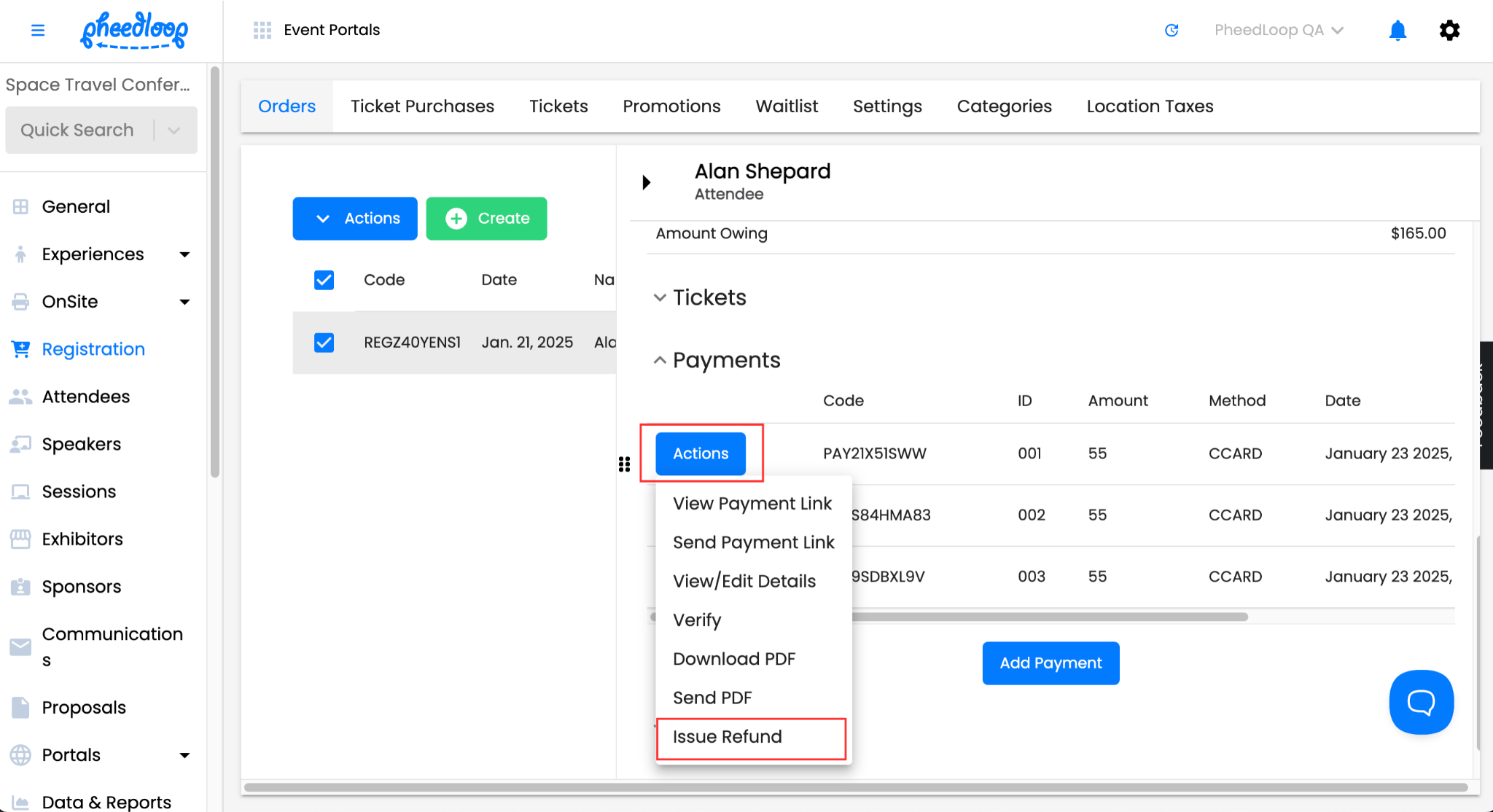1493x812 pixels.
Task: Open the Event Portals grid icon
Action: click(262, 30)
